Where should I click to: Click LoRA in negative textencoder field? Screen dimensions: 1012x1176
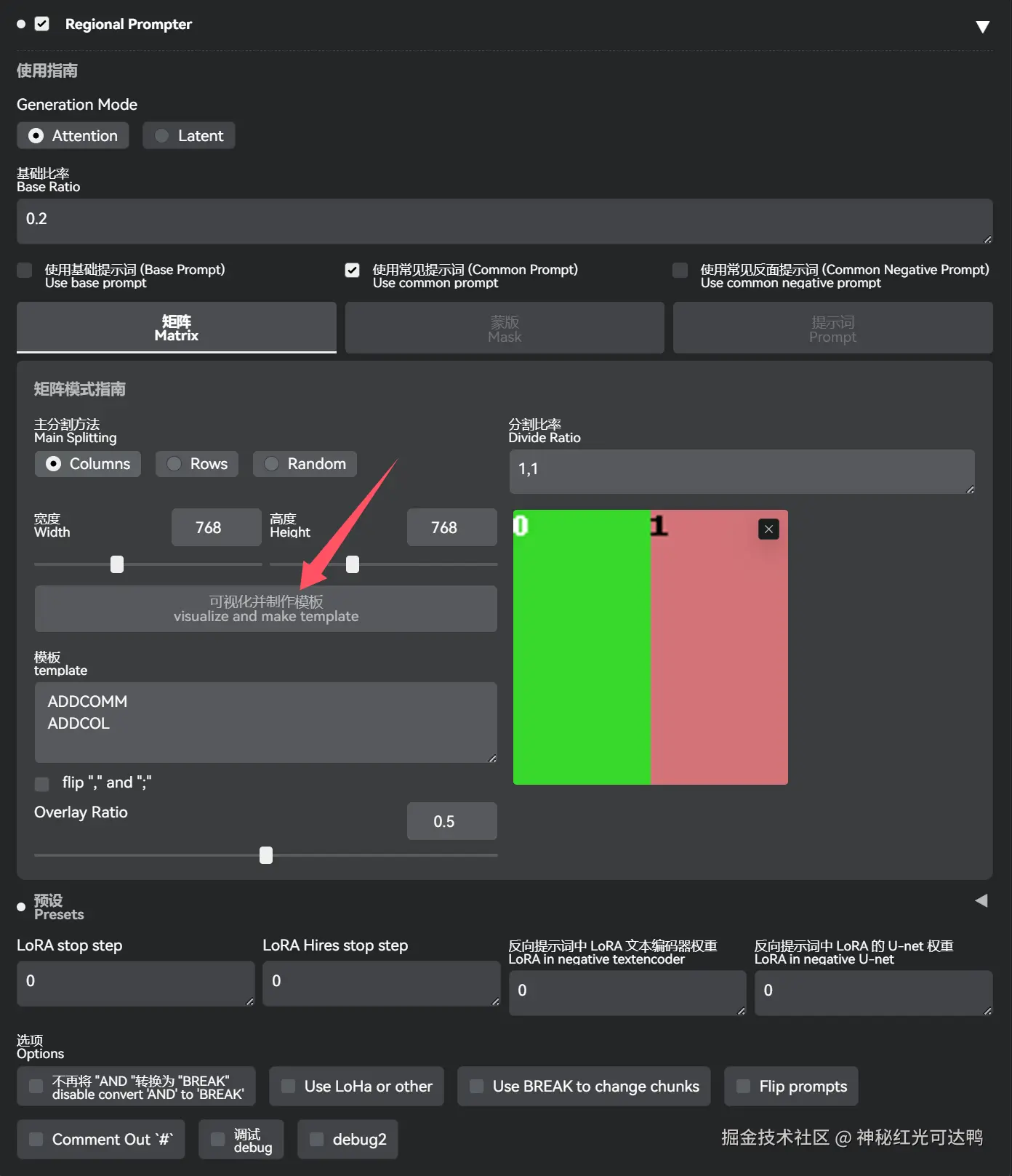pyautogui.click(x=627, y=993)
